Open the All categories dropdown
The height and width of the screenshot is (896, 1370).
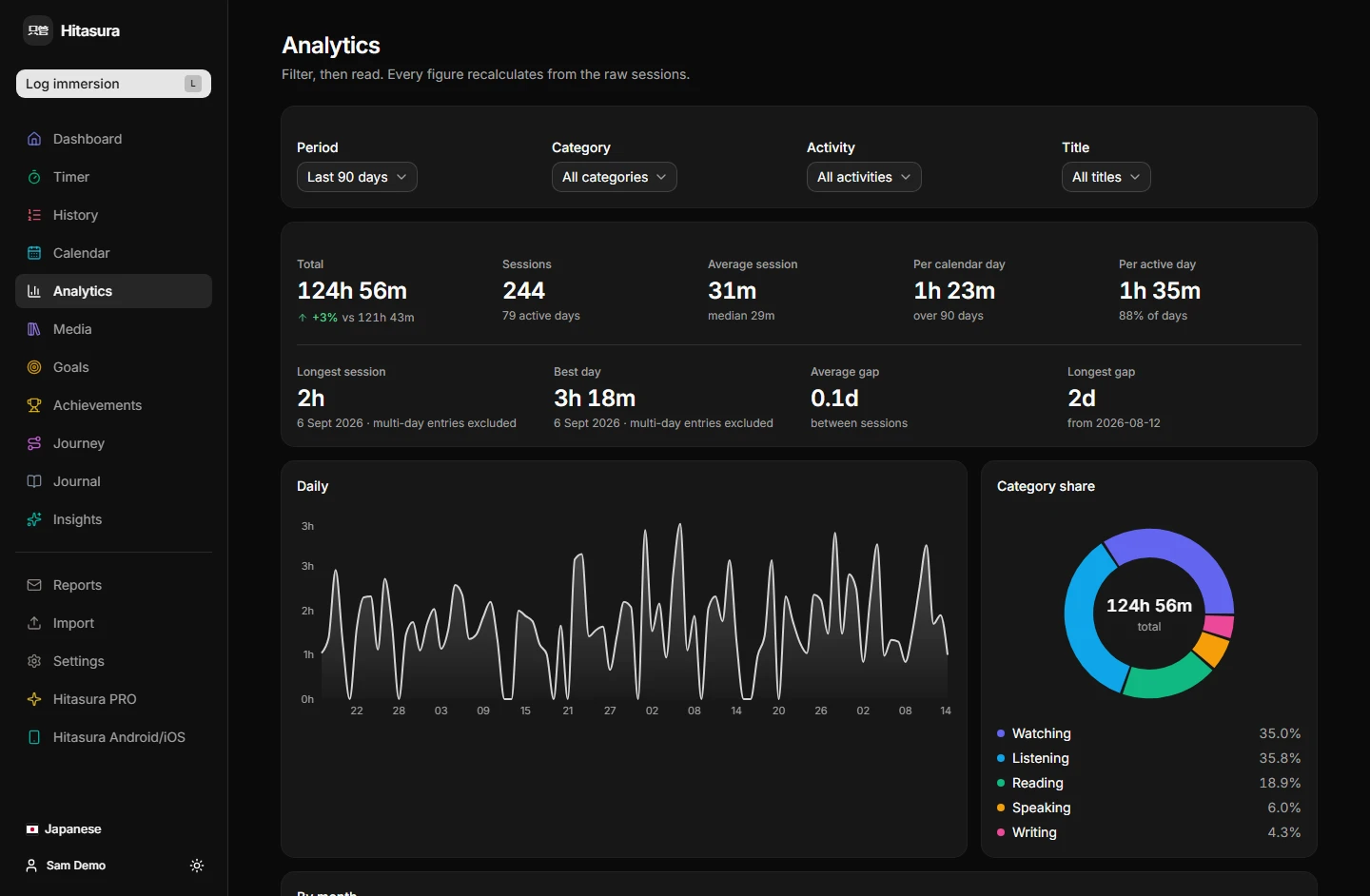[615, 177]
